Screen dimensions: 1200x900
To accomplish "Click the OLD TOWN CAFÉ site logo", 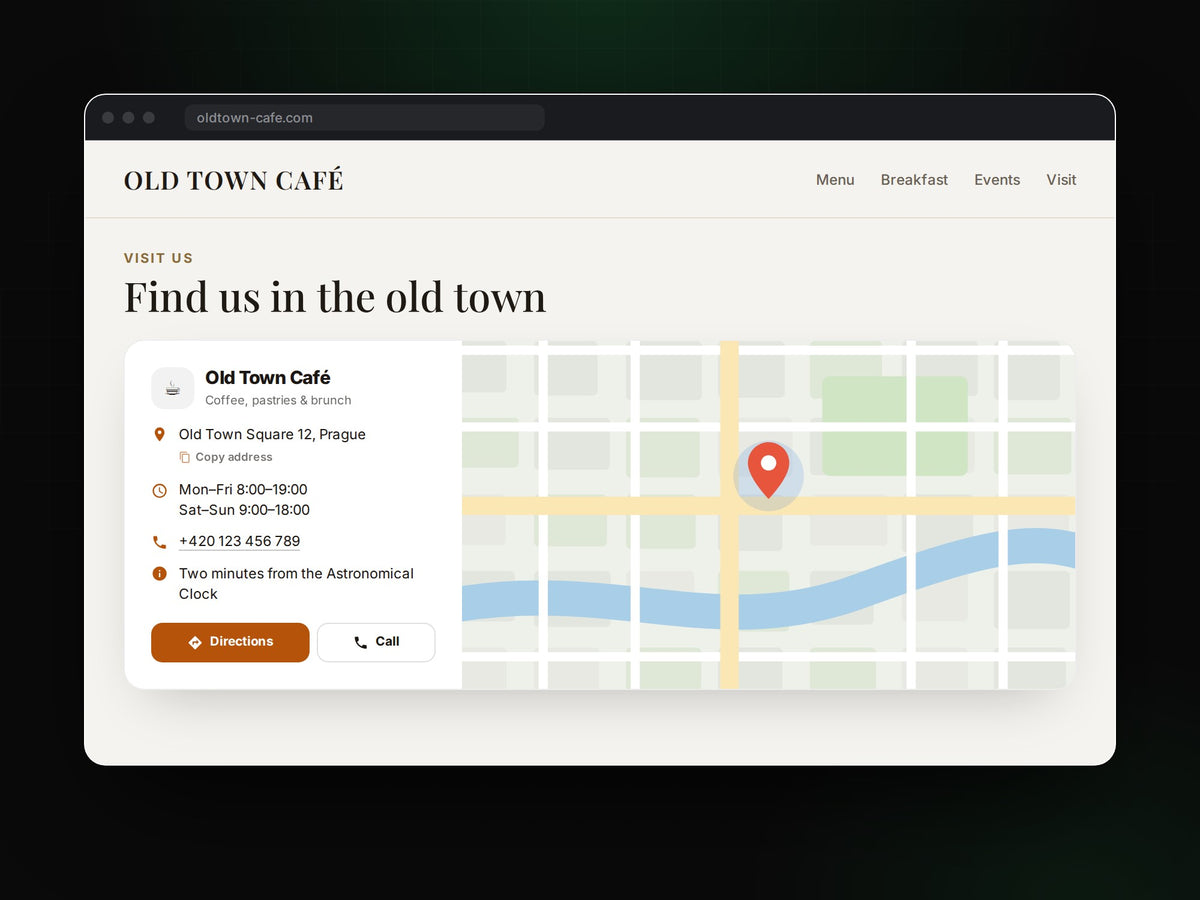I will [233, 180].
